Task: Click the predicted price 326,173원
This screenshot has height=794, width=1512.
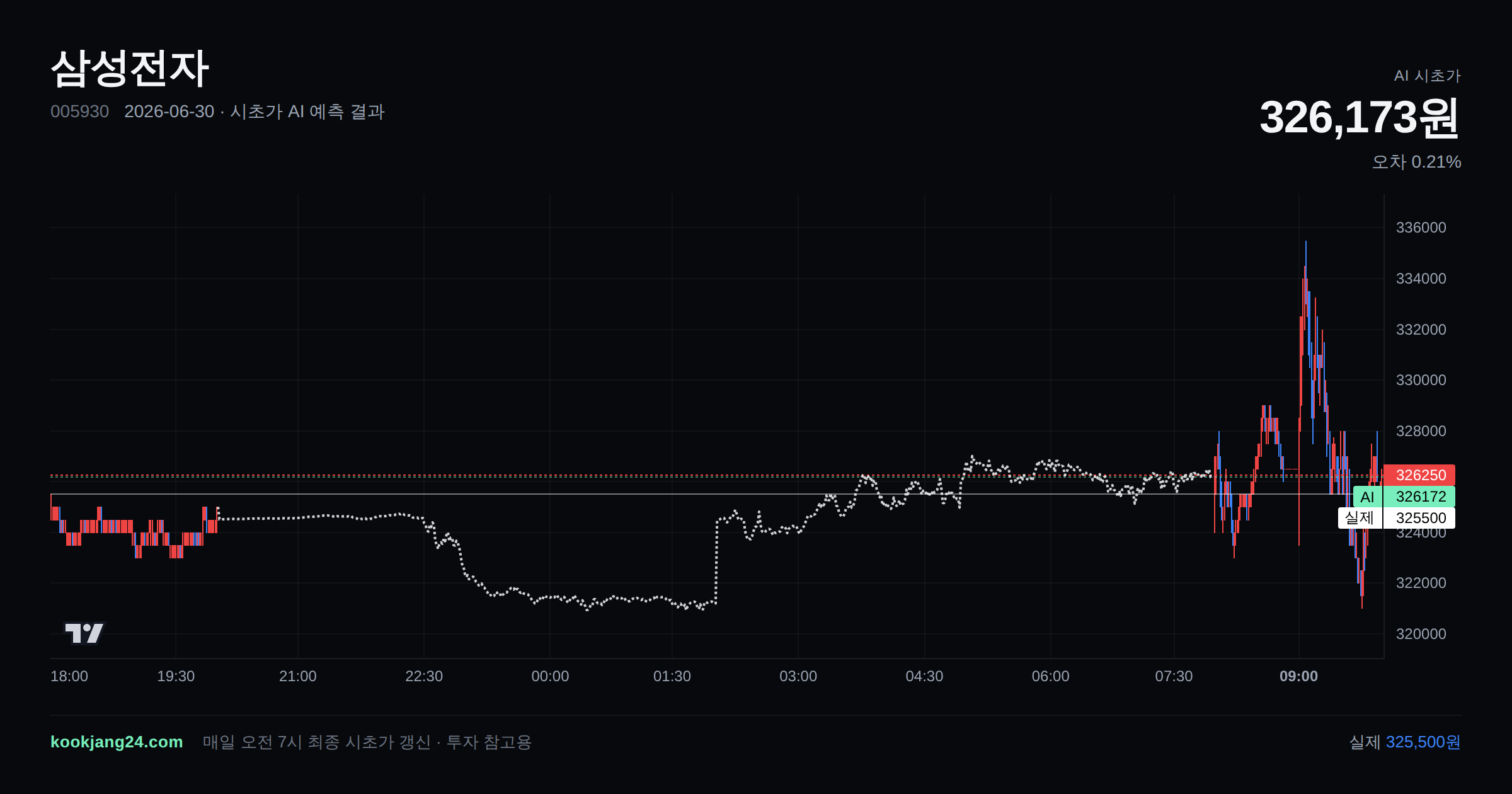Action: click(x=1360, y=117)
